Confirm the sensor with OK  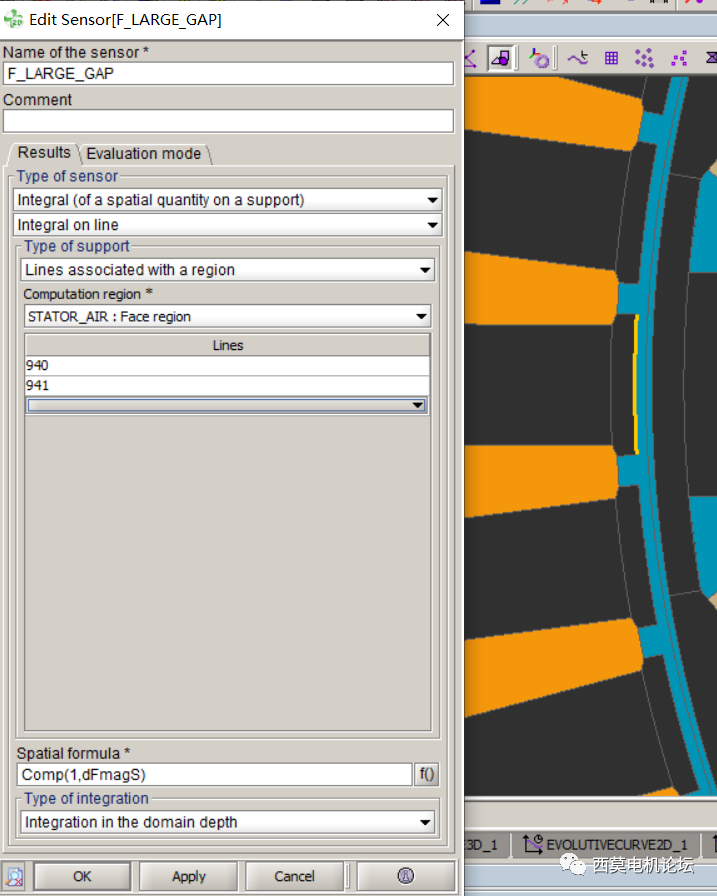tap(82, 876)
